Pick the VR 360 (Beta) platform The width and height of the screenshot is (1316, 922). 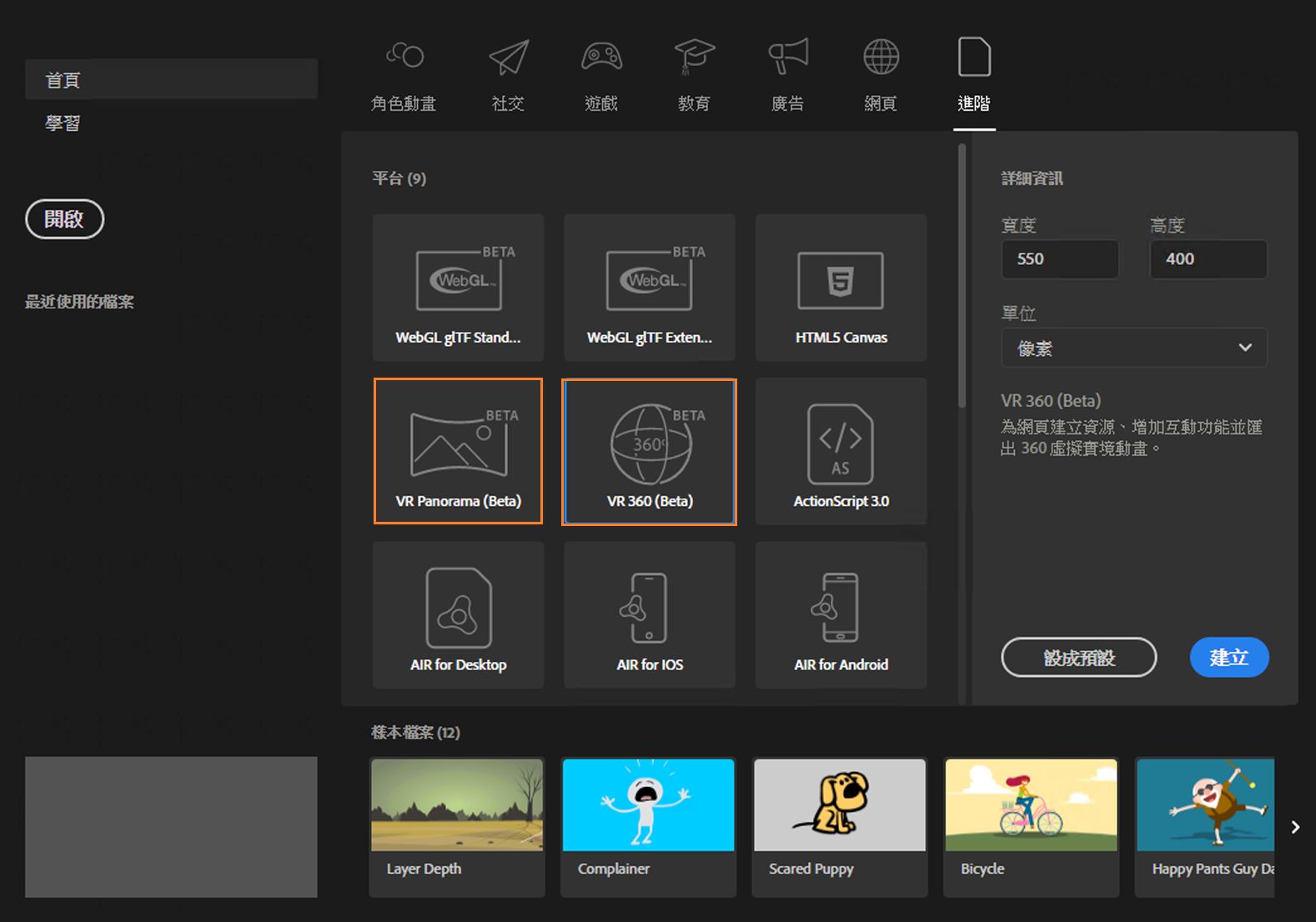[650, 451]
